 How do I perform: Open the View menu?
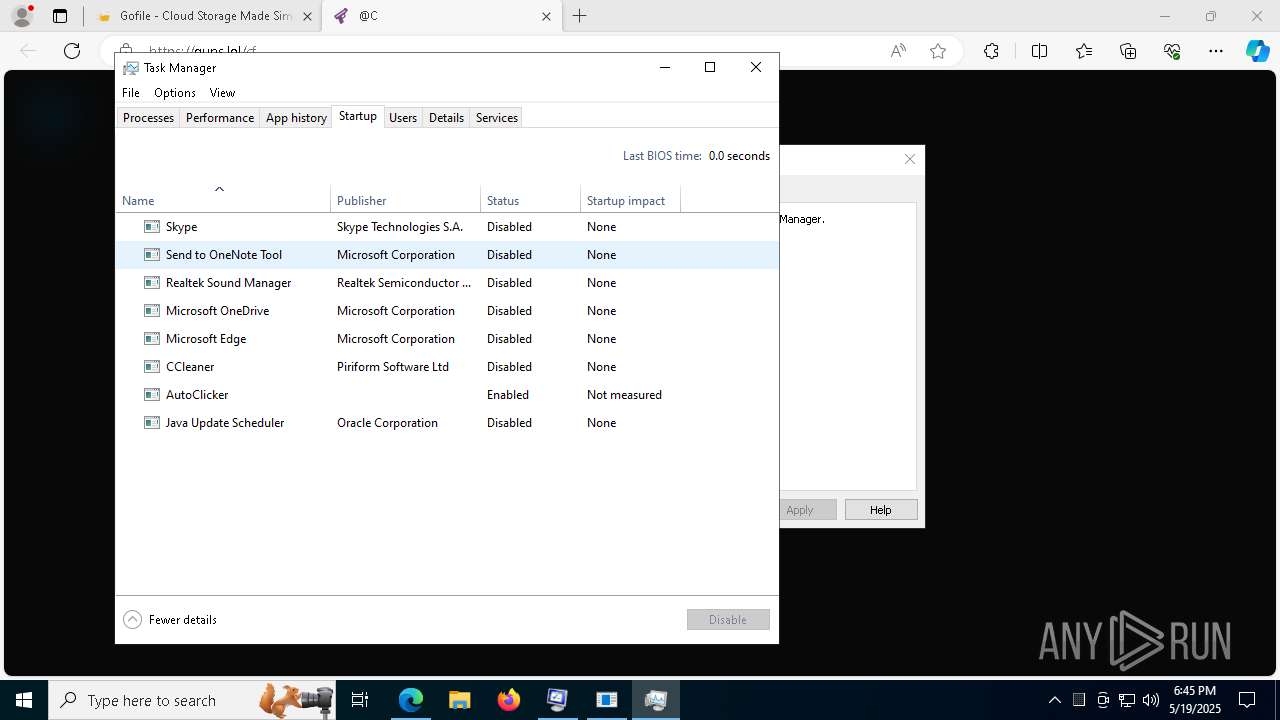pos(222,93)
